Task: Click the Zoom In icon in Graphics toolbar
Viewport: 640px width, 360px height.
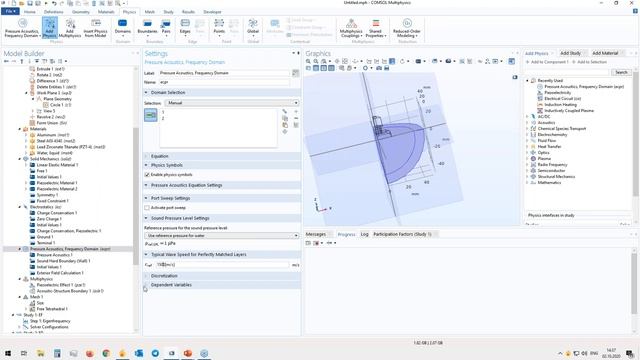Action: 308,61
